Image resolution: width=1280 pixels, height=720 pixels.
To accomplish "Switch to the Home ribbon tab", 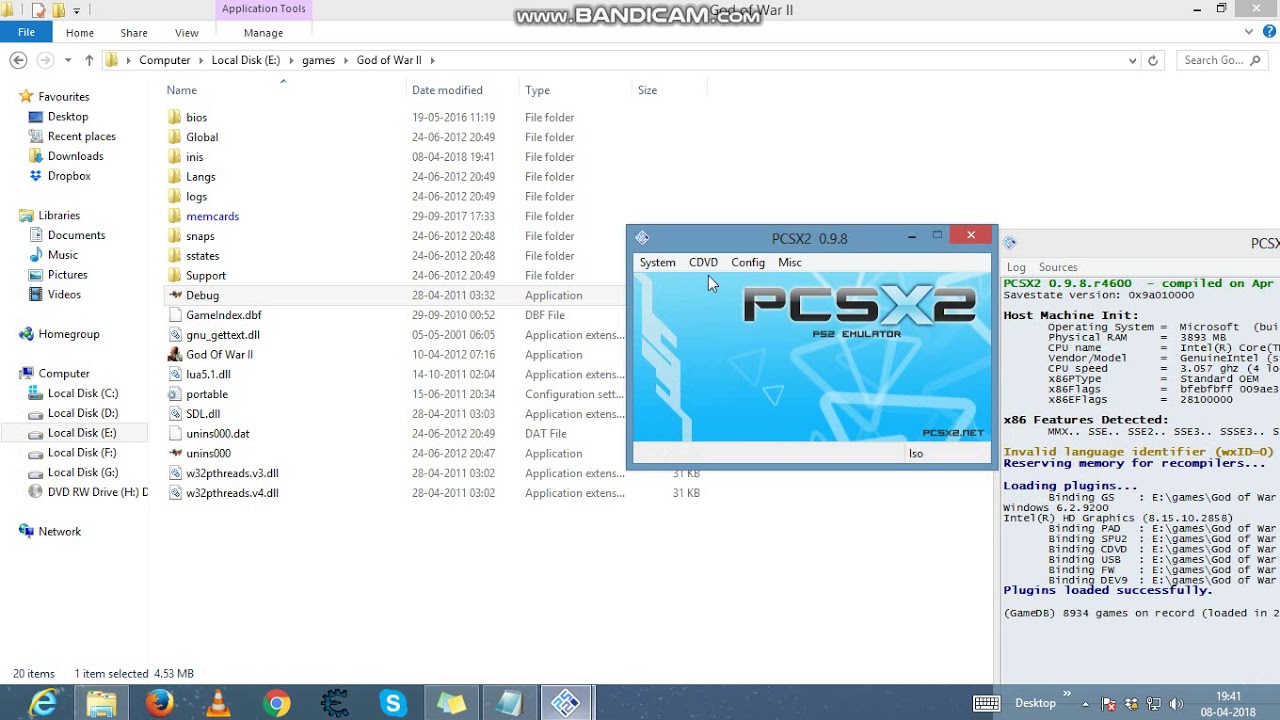I will 80,33.
